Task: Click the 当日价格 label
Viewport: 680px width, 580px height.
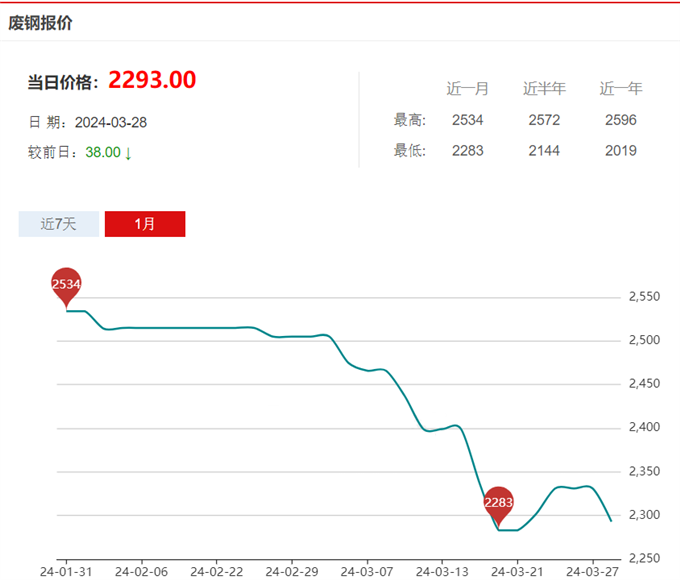Action: pos(63,82)
